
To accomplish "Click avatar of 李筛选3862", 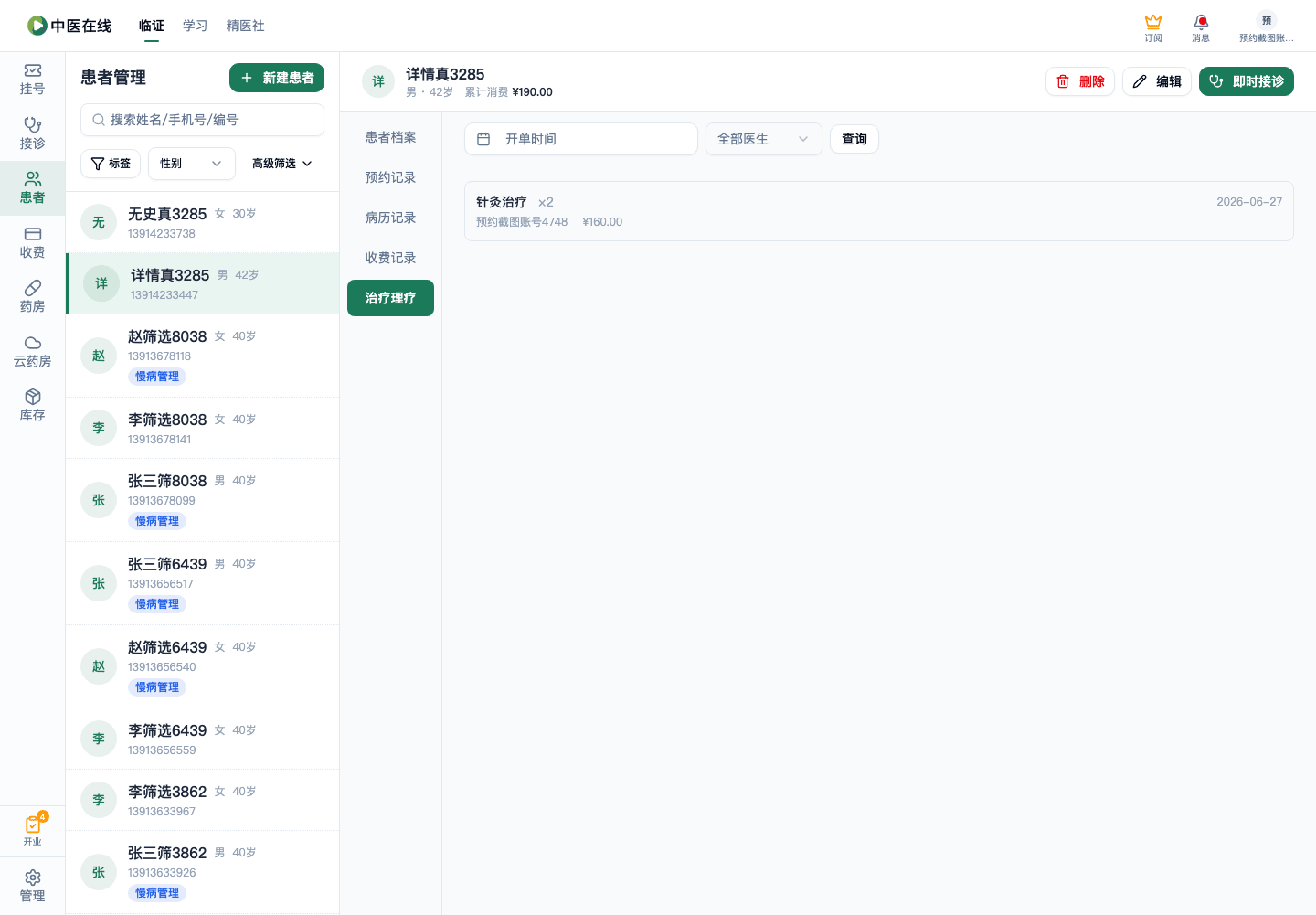I will point(99,800).
